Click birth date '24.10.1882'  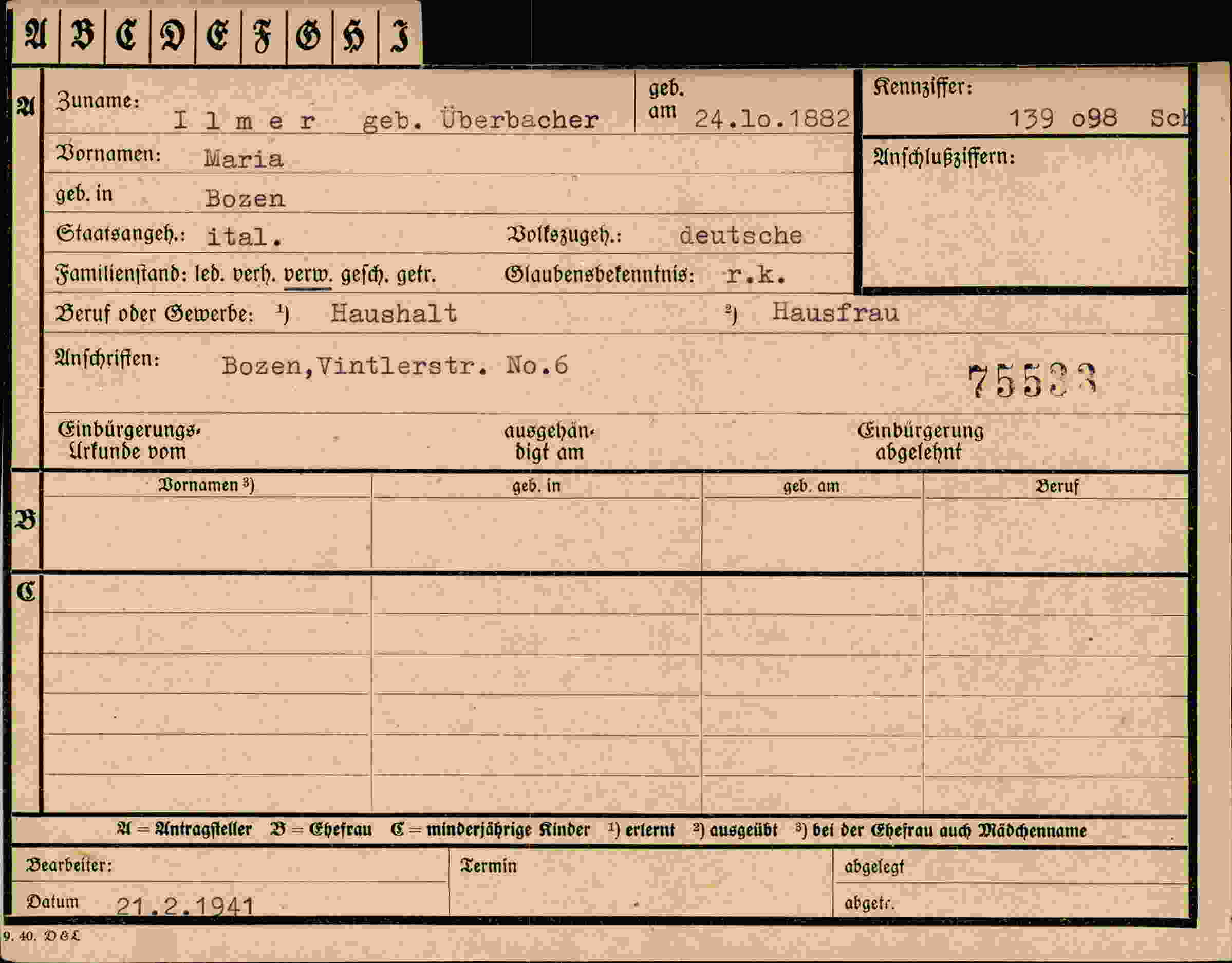click(x=772, y=119)
